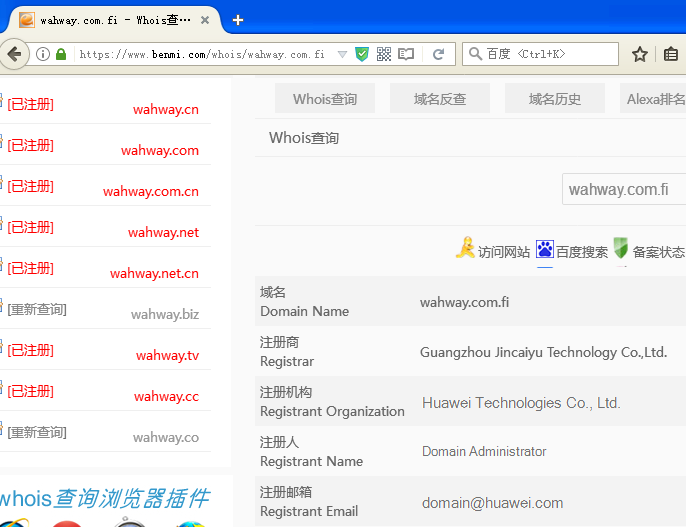Open the green shield protection icon in address bar

point(362,54)
